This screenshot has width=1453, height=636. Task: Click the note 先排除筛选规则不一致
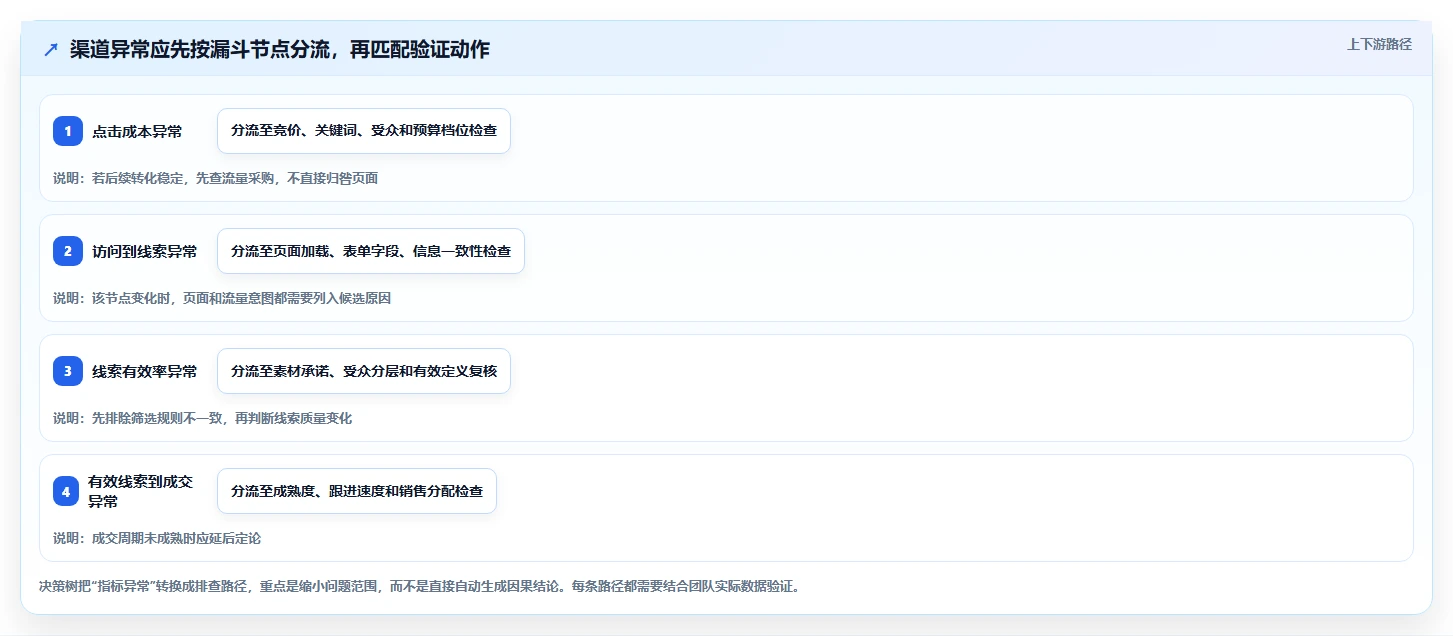202,418
